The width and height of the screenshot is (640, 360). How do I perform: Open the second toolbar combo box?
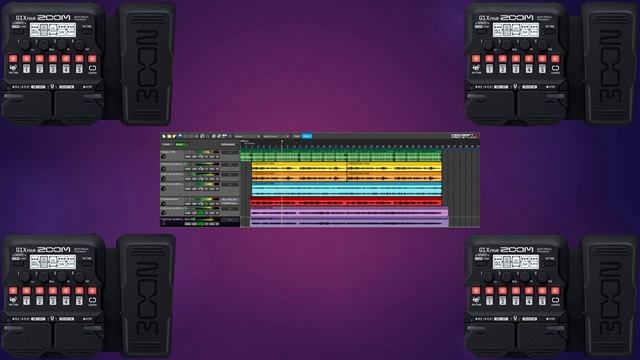pyautogui.click(x=276, y=136)
